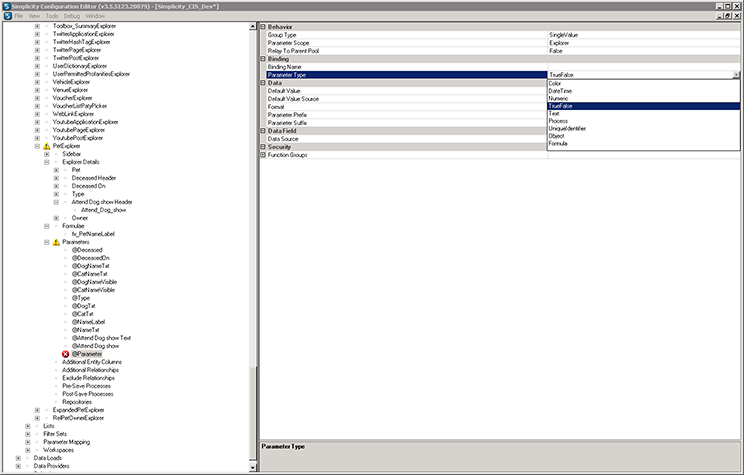This screenshot has height=475, width=744.
Task: Click the warning icon next to Parameters
Action: (x=56, y=242)
